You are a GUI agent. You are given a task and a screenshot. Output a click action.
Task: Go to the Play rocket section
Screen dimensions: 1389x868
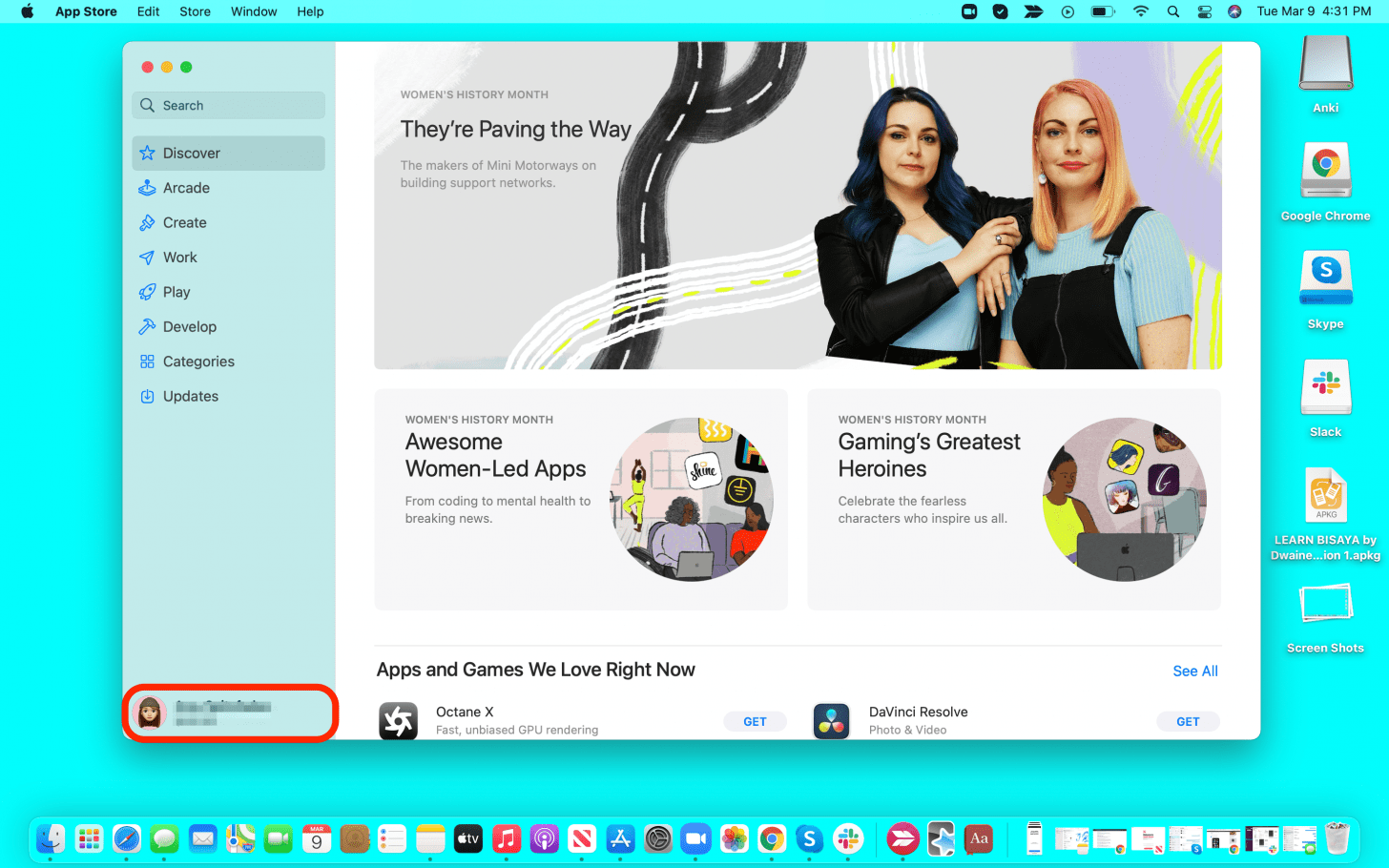[x=176, y=292]
